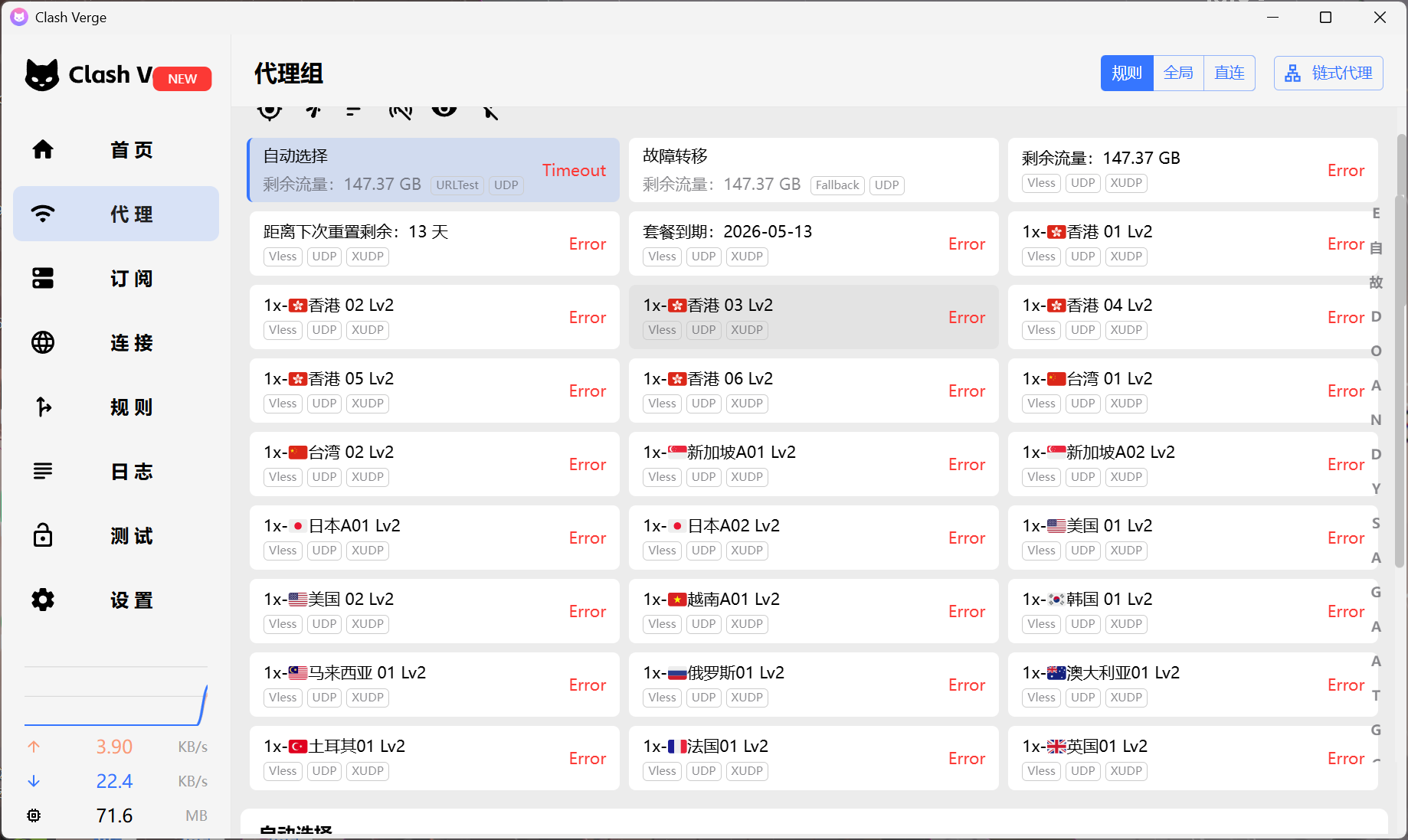Switch to 直连 direct mode
This screenshot has height=840, width=1408.
point(1229,74)
